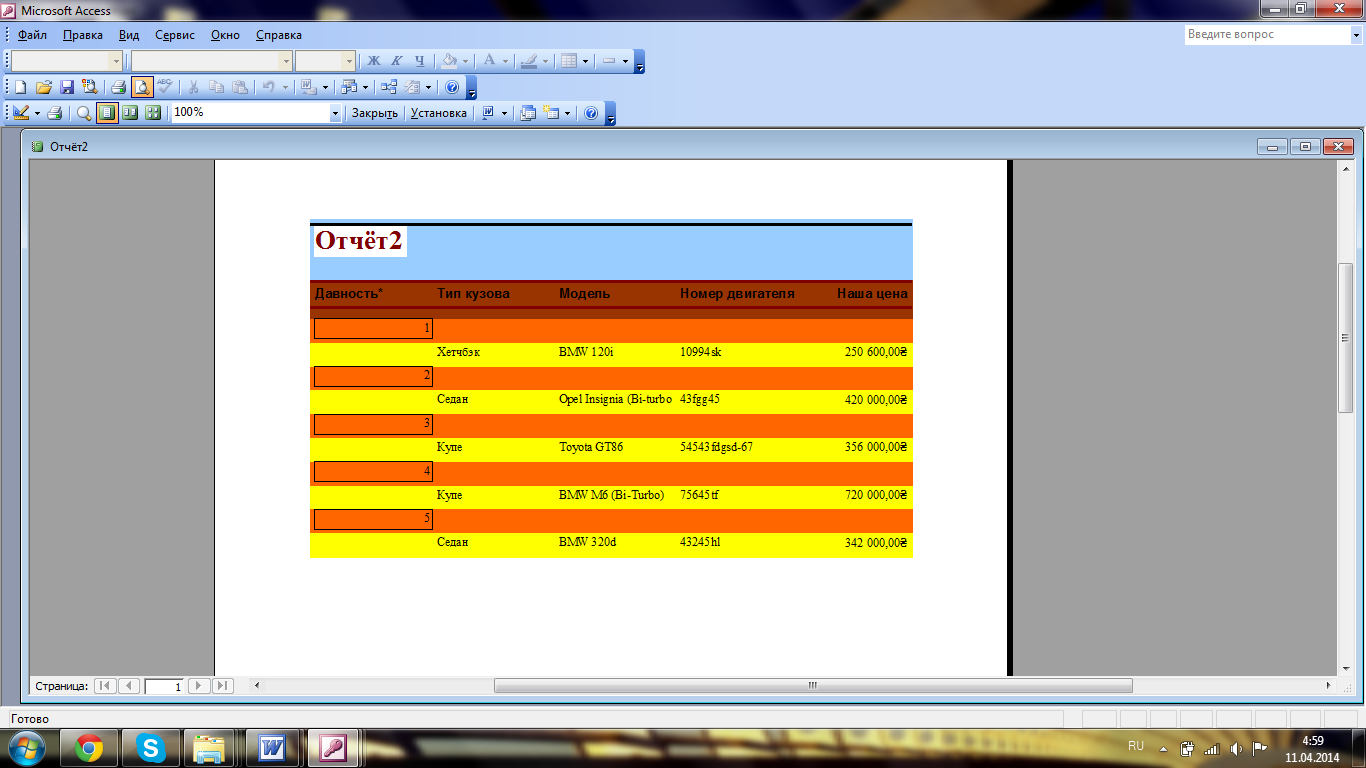
Task: Click the Закрыть button
Action: pyautogui.click(x=375, y=113)
